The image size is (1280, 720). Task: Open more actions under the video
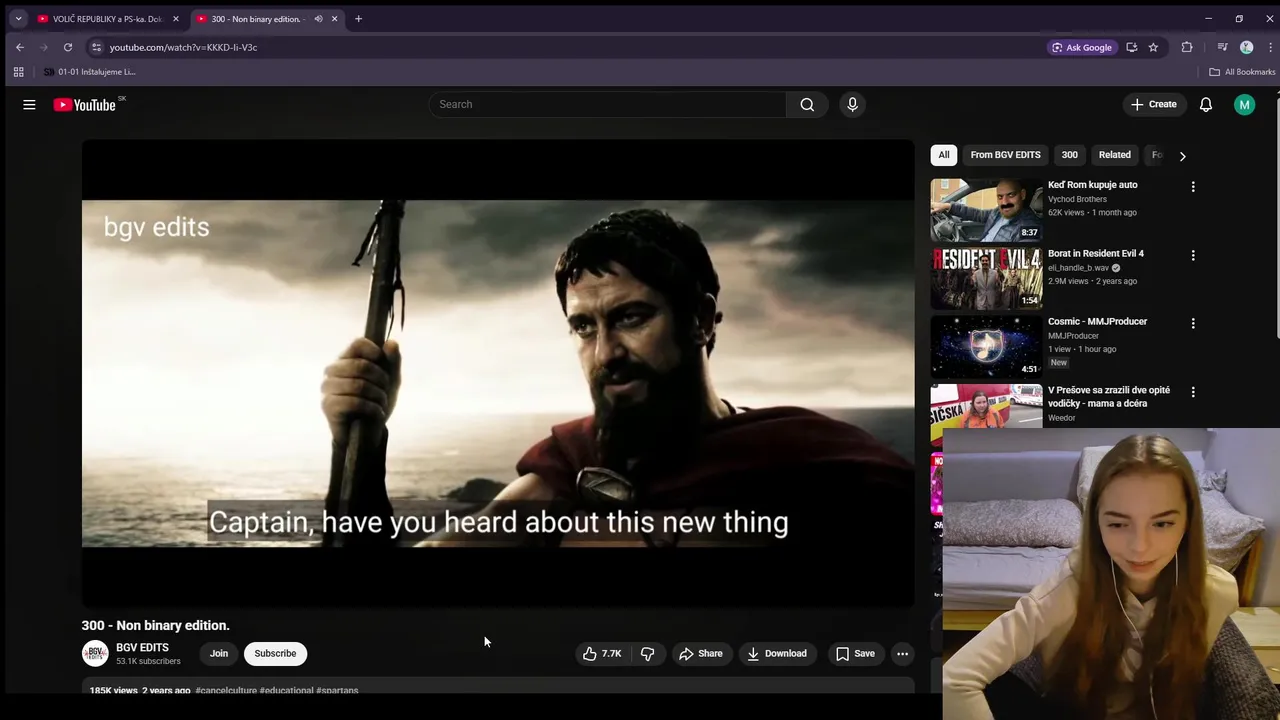pos(902,653)
